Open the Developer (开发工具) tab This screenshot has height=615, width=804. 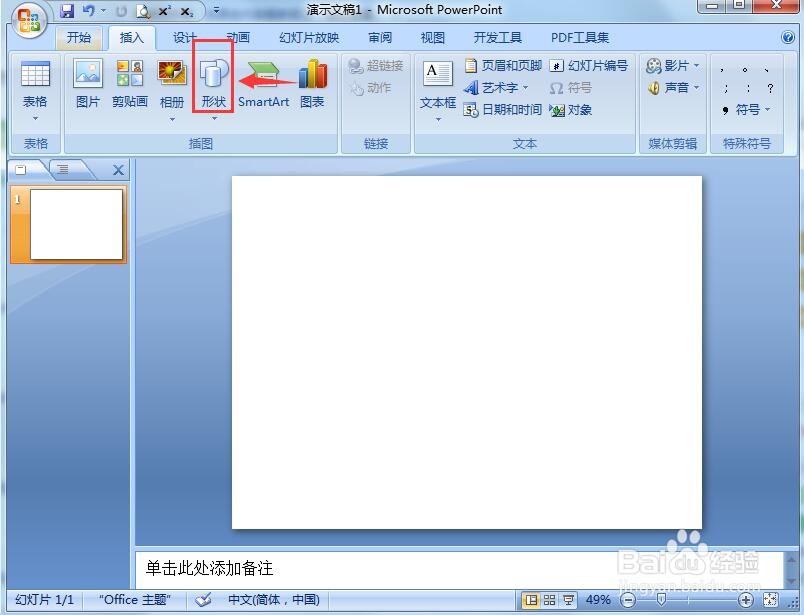coord(498,37)
